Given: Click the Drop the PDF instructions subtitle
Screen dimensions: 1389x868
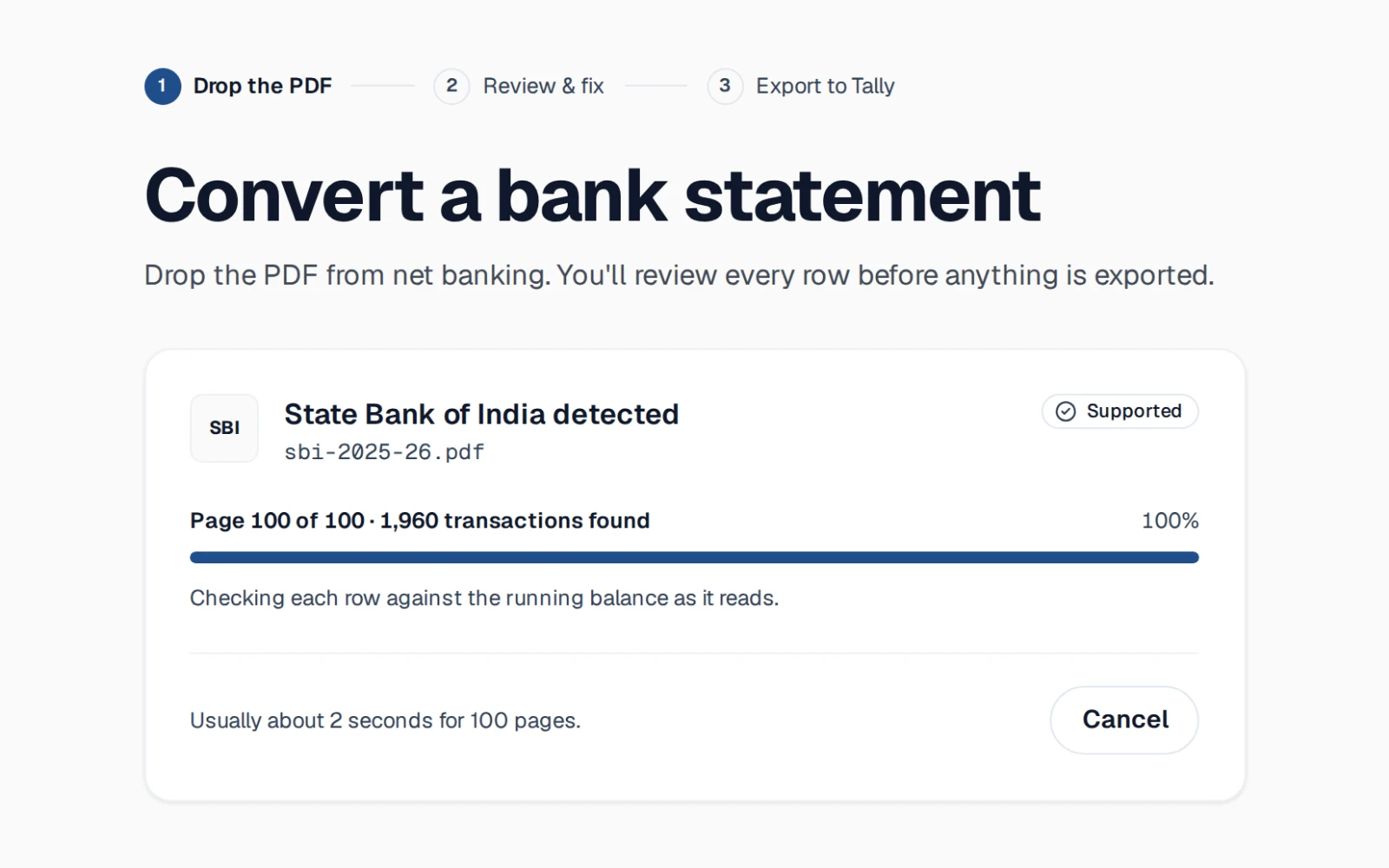Looking at the screenshot, I should (x=679, y=275).
